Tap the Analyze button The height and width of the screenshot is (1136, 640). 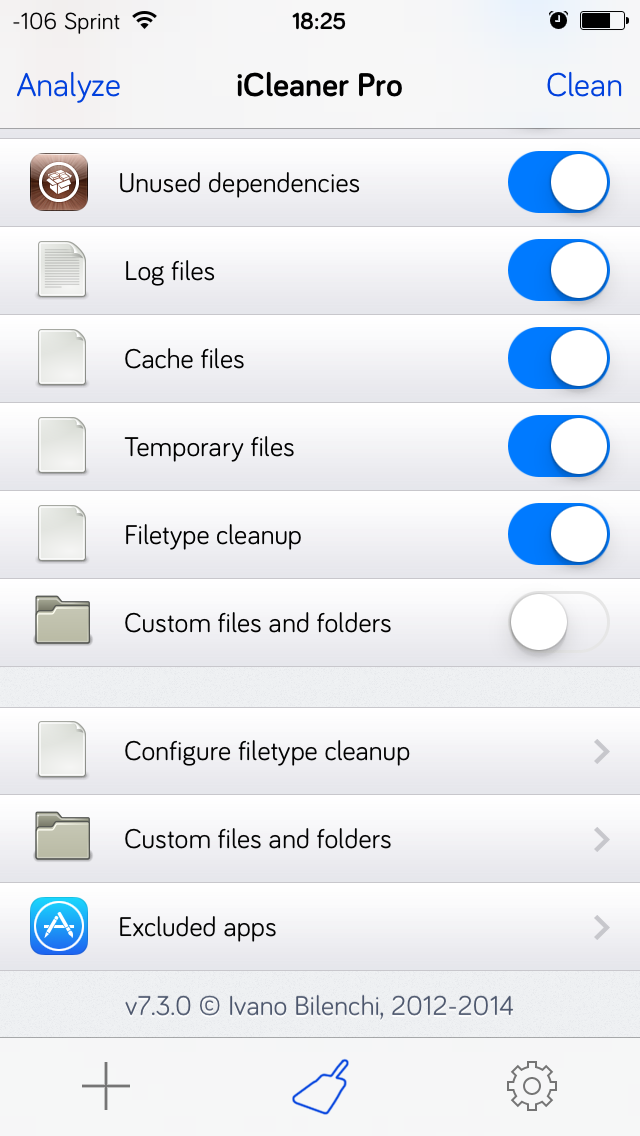(69, 85)
